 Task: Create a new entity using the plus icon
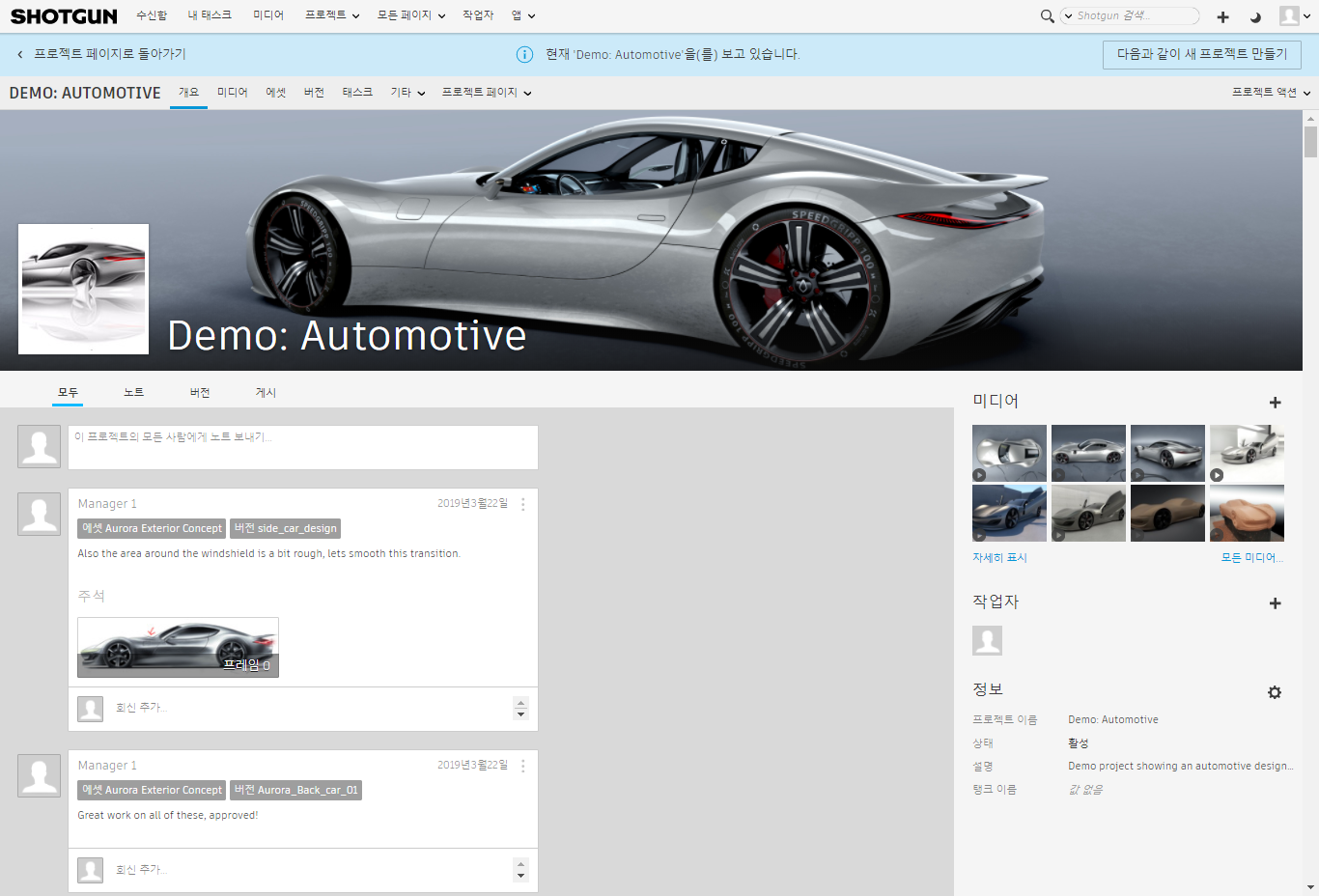point(1222,15)
